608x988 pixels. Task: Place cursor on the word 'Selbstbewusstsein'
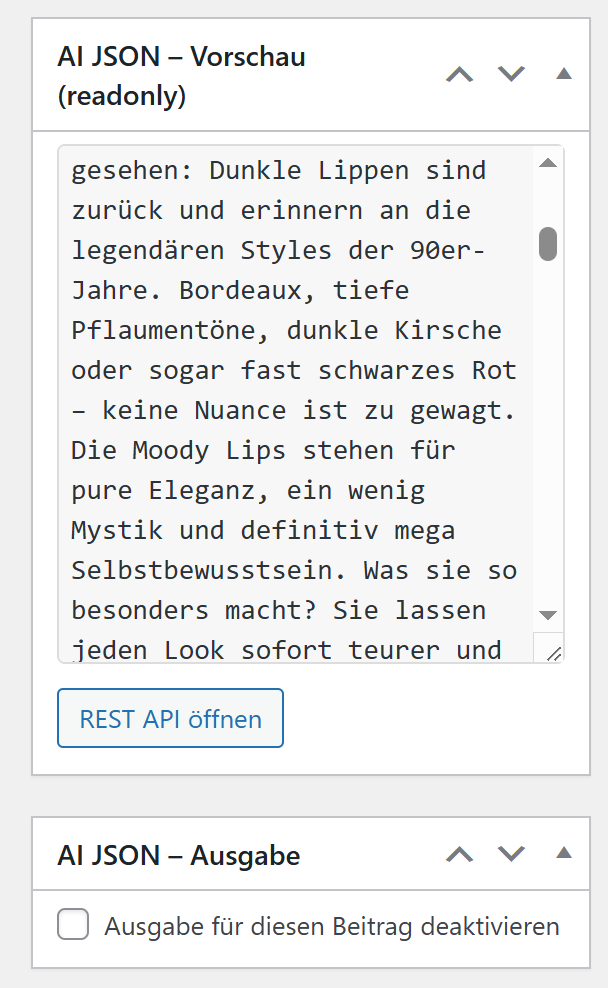(x=208, y=570)
